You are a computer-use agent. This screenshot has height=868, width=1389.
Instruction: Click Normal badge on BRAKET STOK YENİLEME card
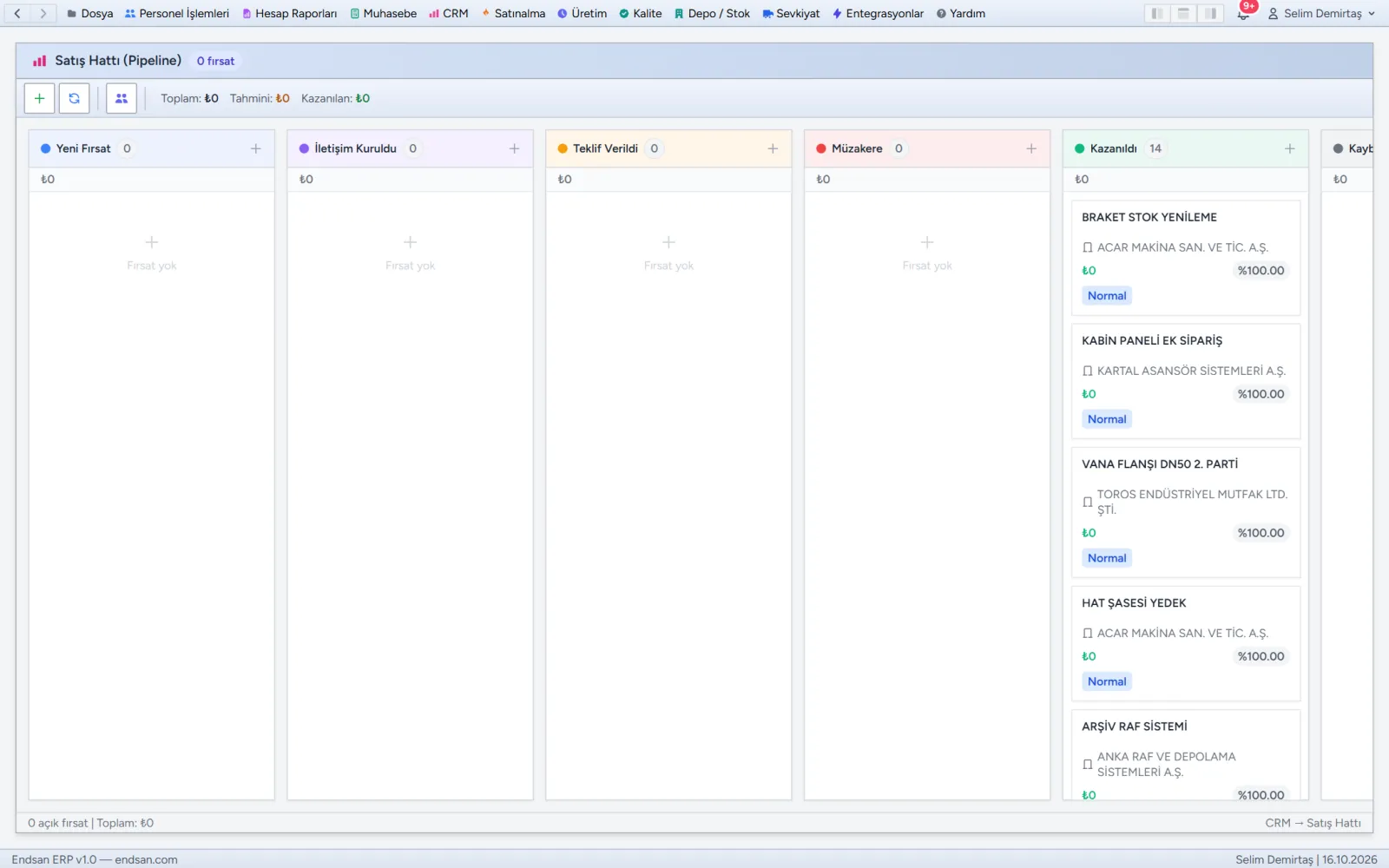pos(1107,296)
